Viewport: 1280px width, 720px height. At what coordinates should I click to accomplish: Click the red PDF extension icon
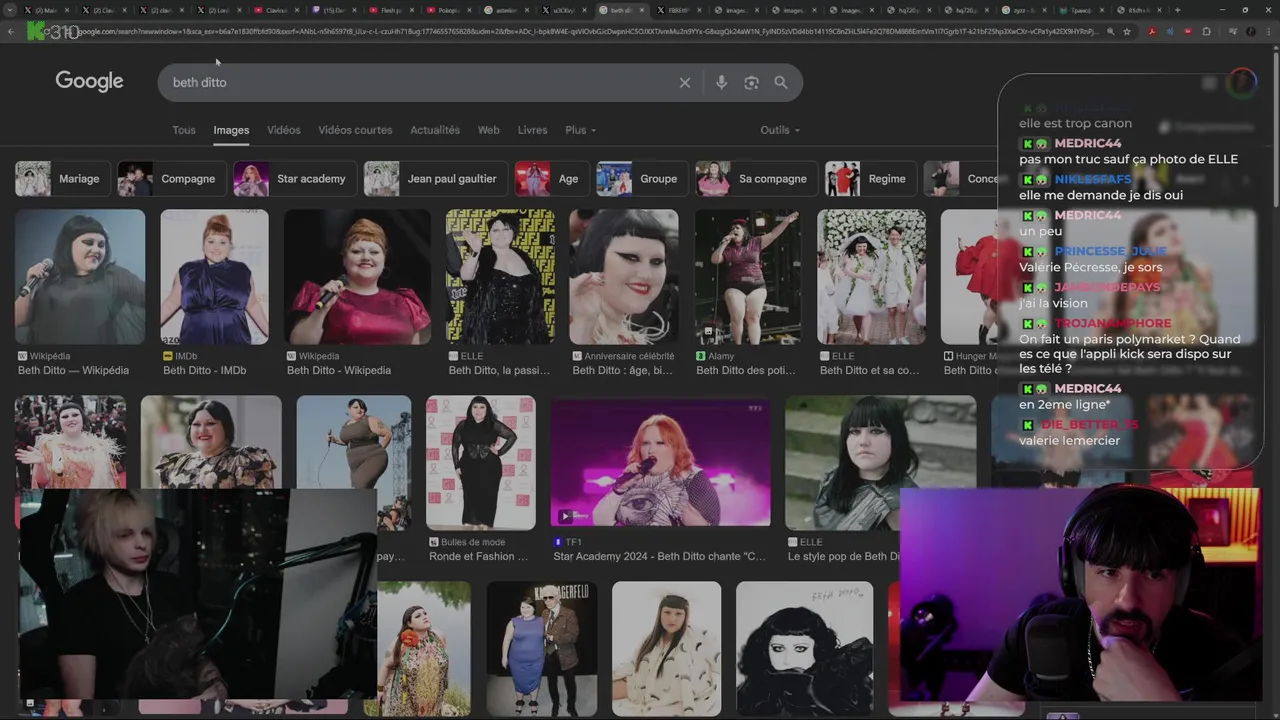[1152, 32]
